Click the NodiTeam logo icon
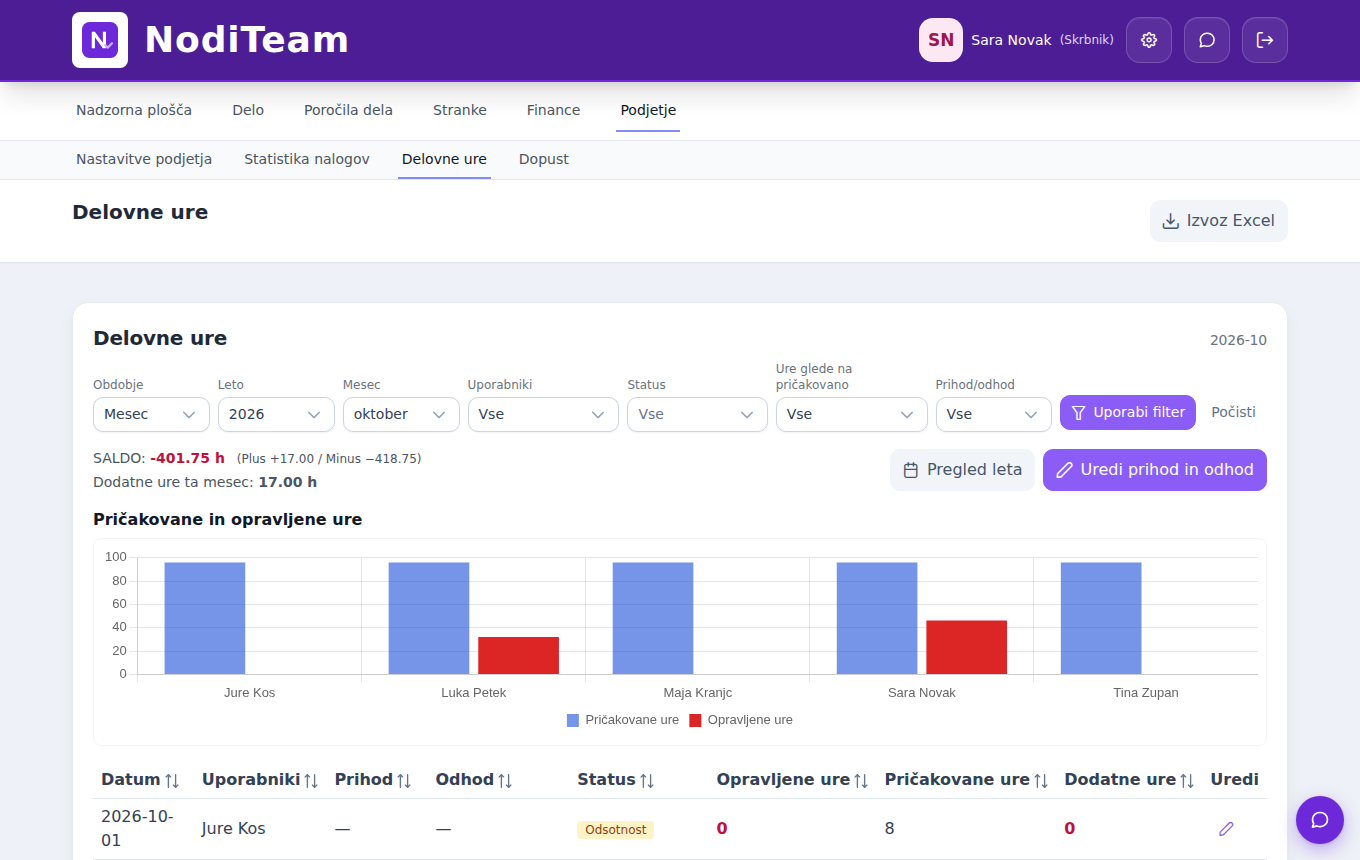The width and height of the screenshot is (1360, 860). pyautogui.click(x=100, y=40)
